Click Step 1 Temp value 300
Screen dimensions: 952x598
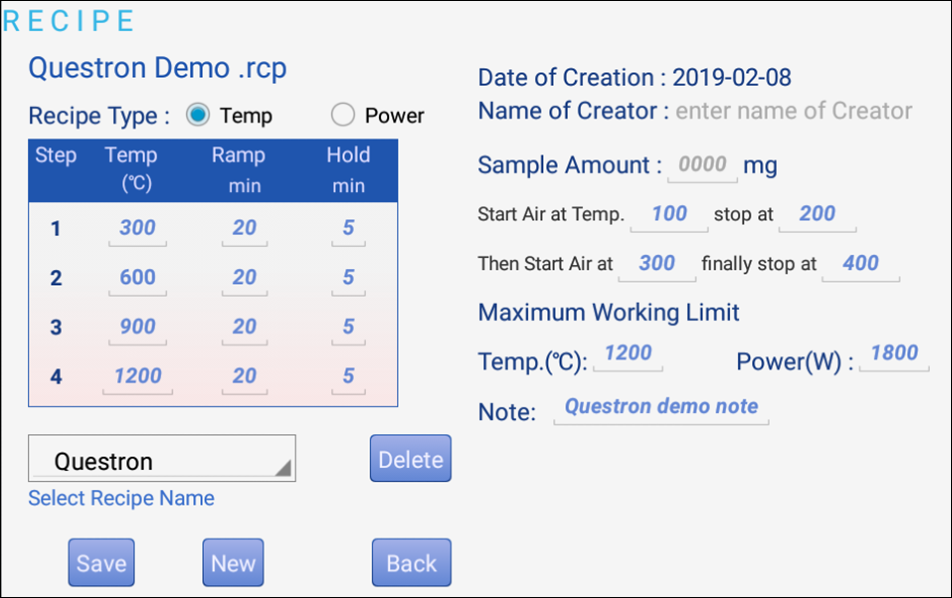[x=137, y=228]
